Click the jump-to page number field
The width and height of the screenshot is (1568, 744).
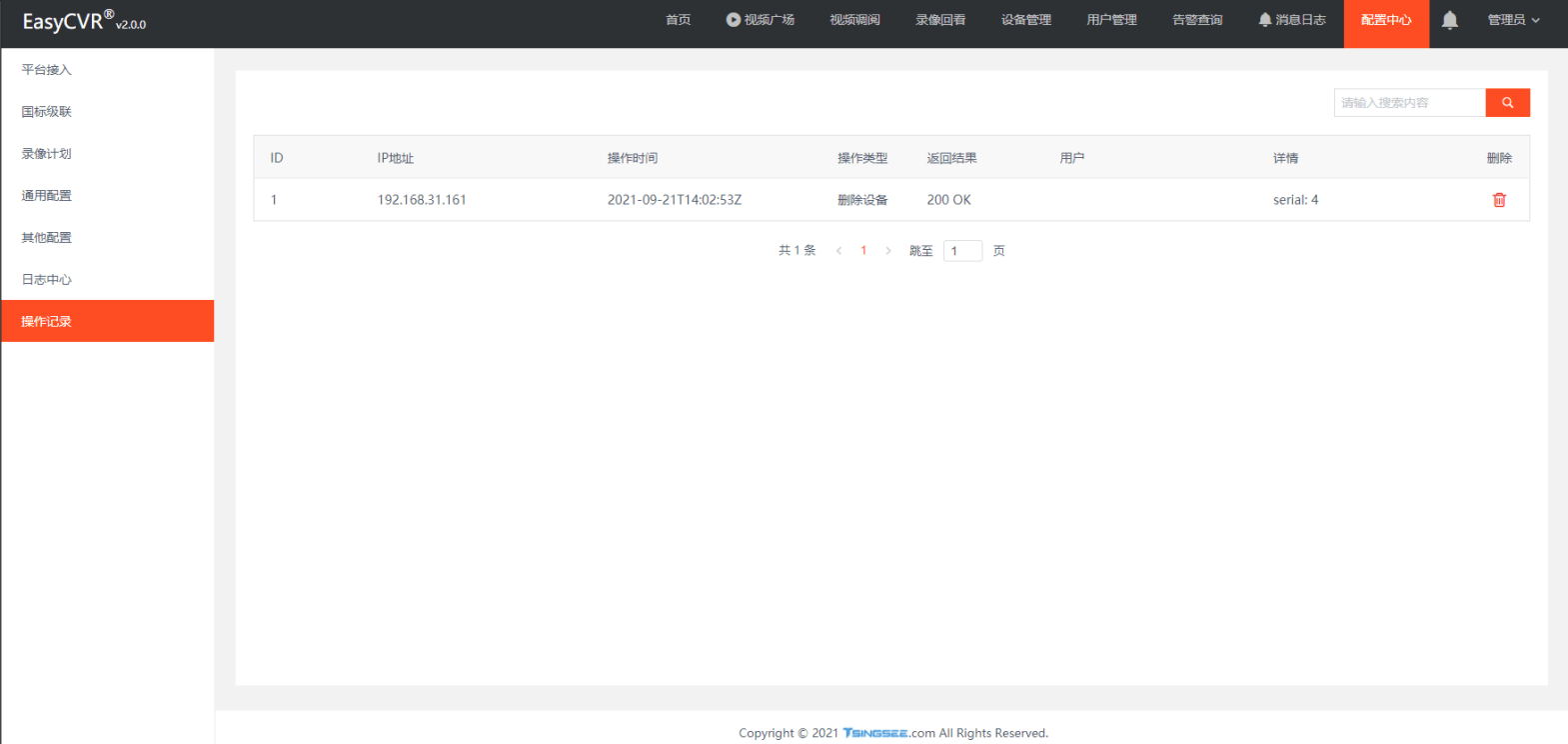[961, 251]
